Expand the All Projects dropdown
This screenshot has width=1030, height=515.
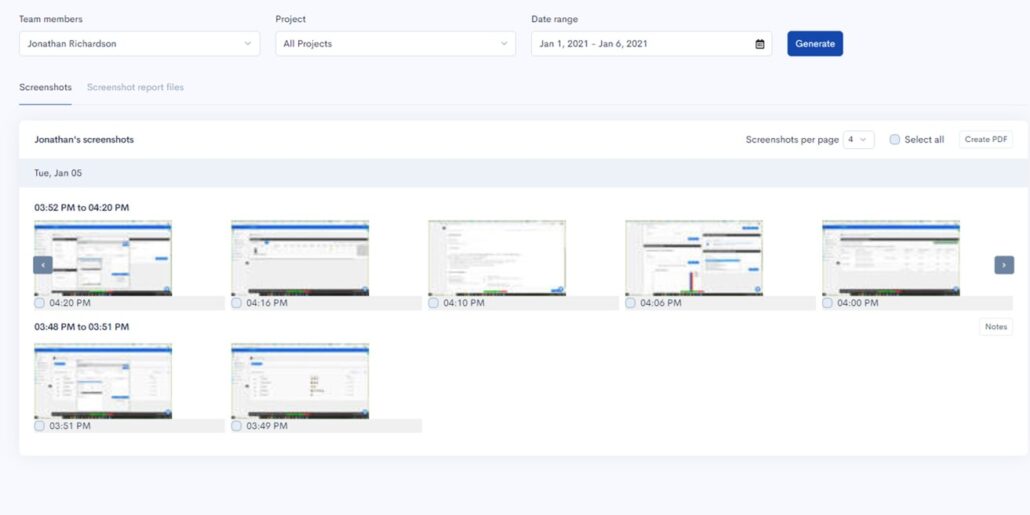pyautogui.click(x=395, y=44)
